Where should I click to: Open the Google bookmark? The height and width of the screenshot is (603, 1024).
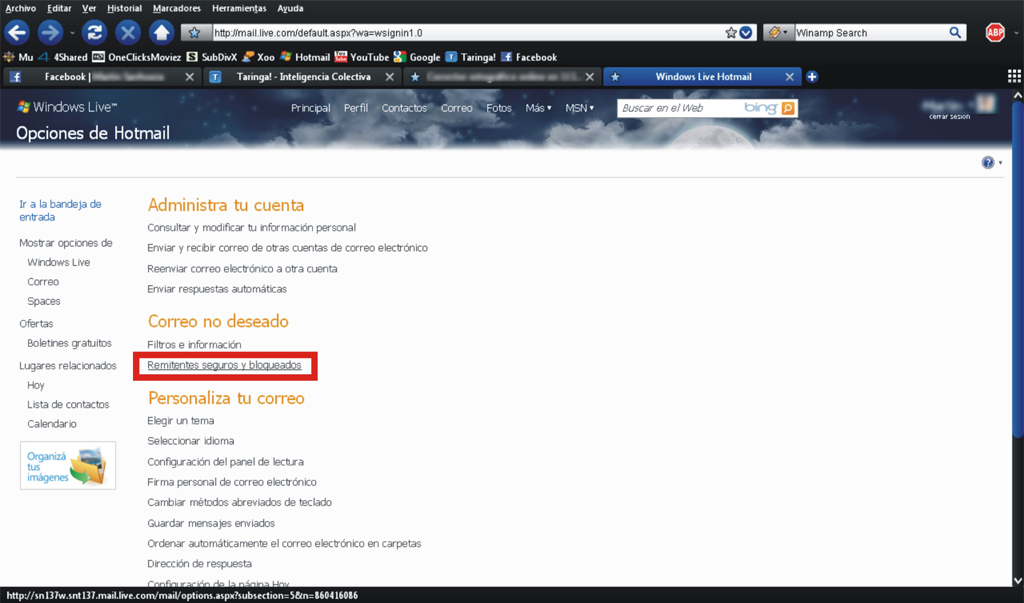click(417, 57)
